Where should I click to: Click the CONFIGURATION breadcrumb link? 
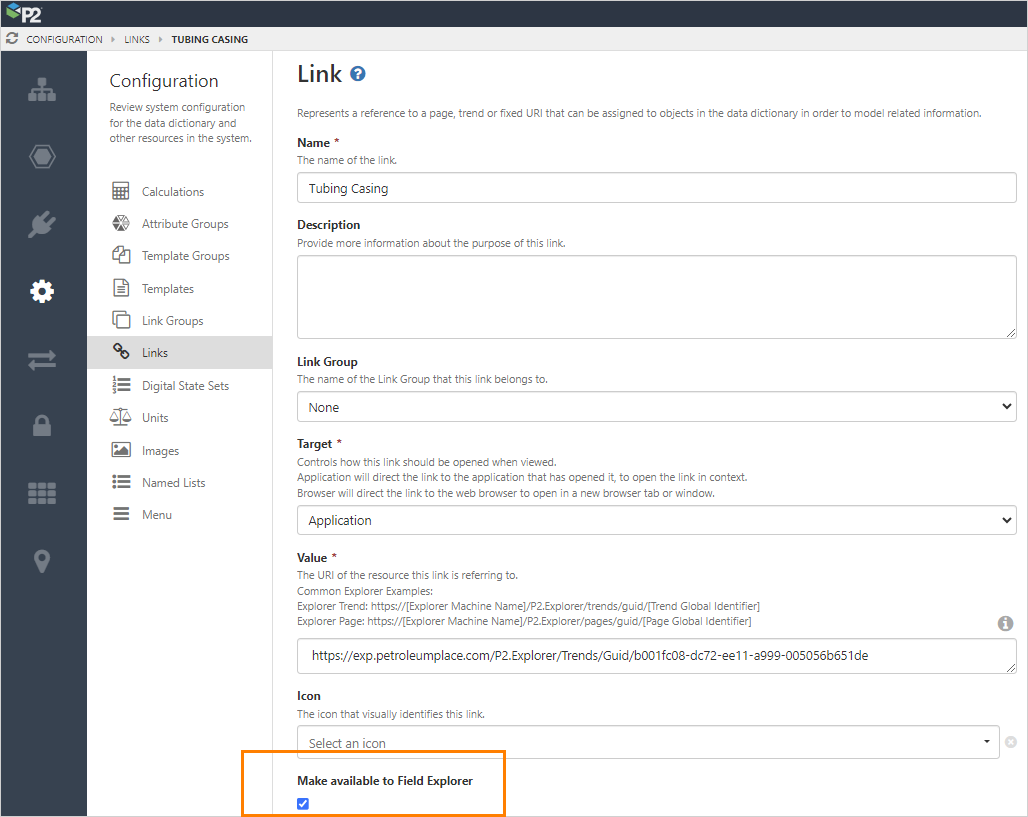[64, 40]
